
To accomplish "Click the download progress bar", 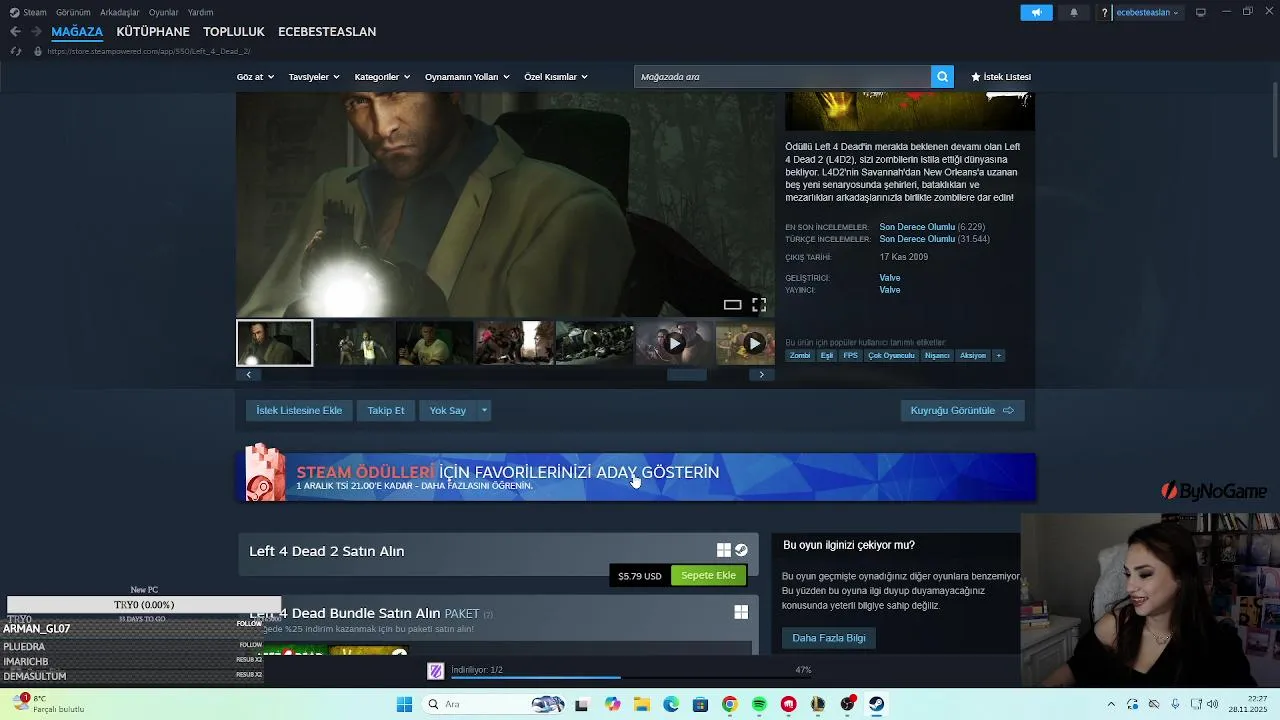I will click(631, 677).
